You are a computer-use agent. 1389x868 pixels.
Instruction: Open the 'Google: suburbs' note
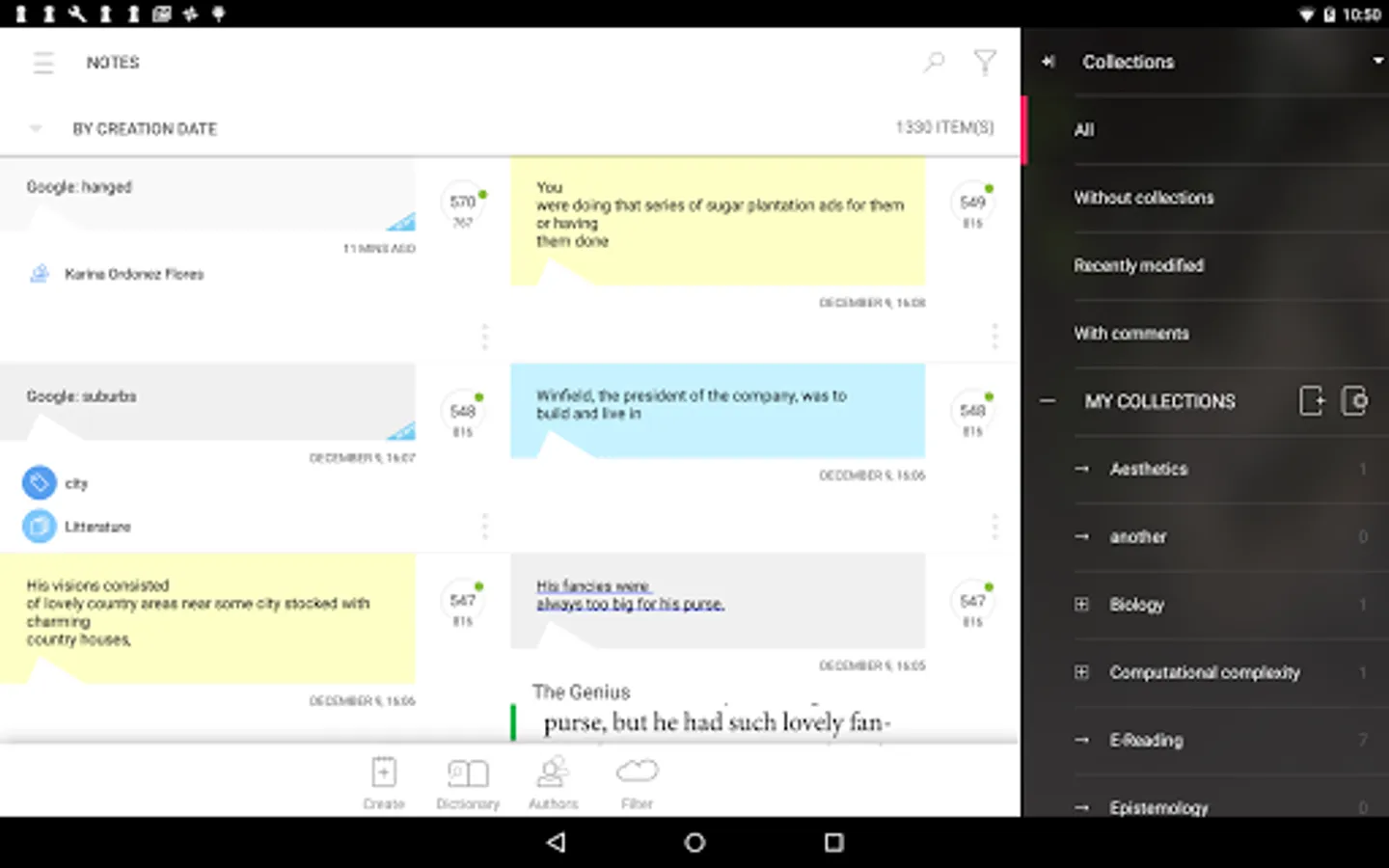(207, 402)
